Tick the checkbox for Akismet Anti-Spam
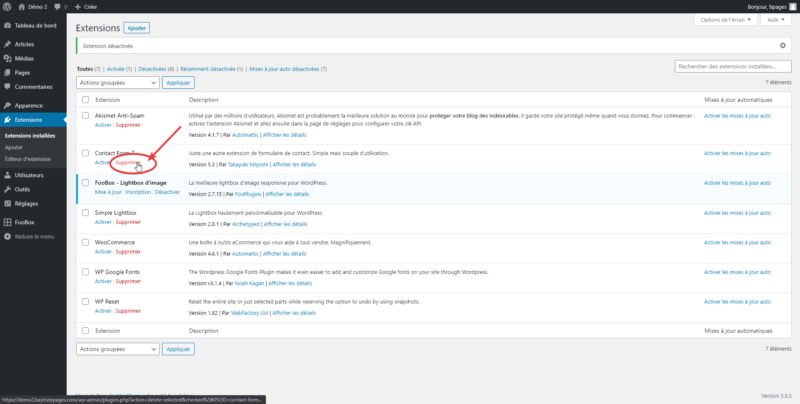Viewport: 800px width, 404px height. [x=85, y=116]
